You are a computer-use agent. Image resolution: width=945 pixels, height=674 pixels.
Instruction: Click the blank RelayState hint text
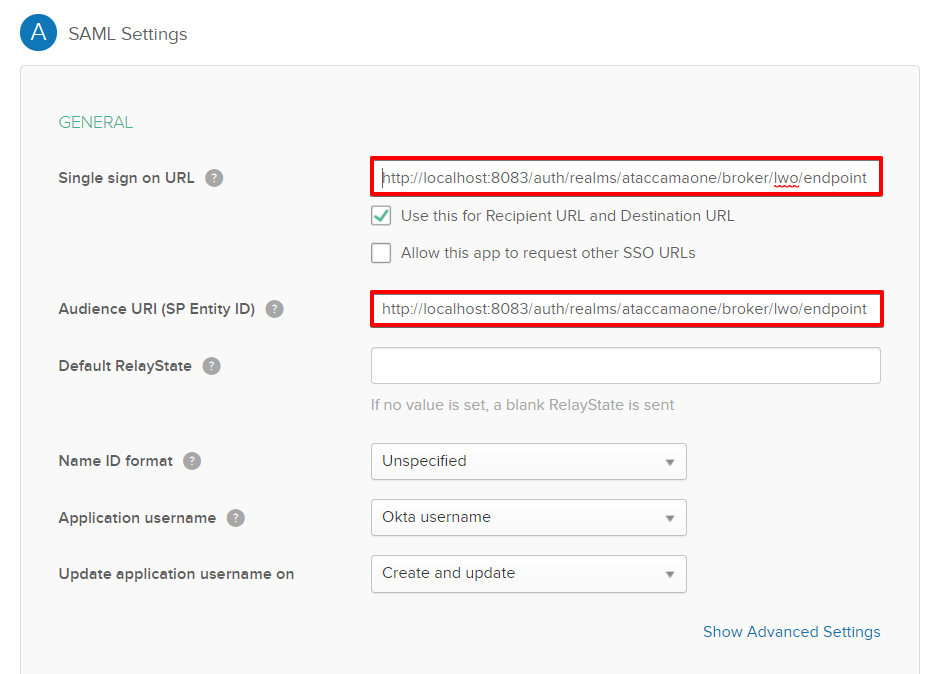pyautogui.click(x=522, y=405)
